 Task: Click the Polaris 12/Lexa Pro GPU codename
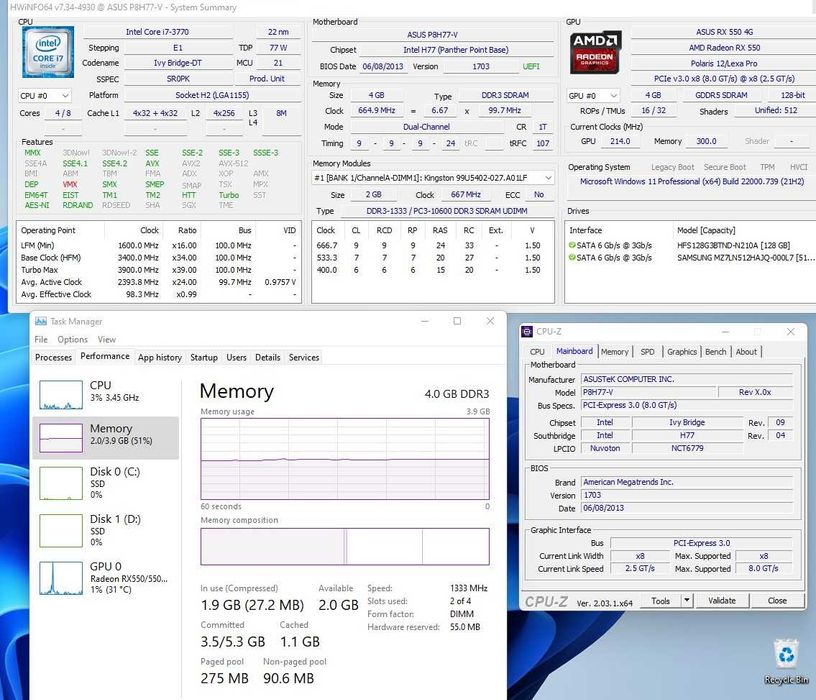(x=724, y=63)
